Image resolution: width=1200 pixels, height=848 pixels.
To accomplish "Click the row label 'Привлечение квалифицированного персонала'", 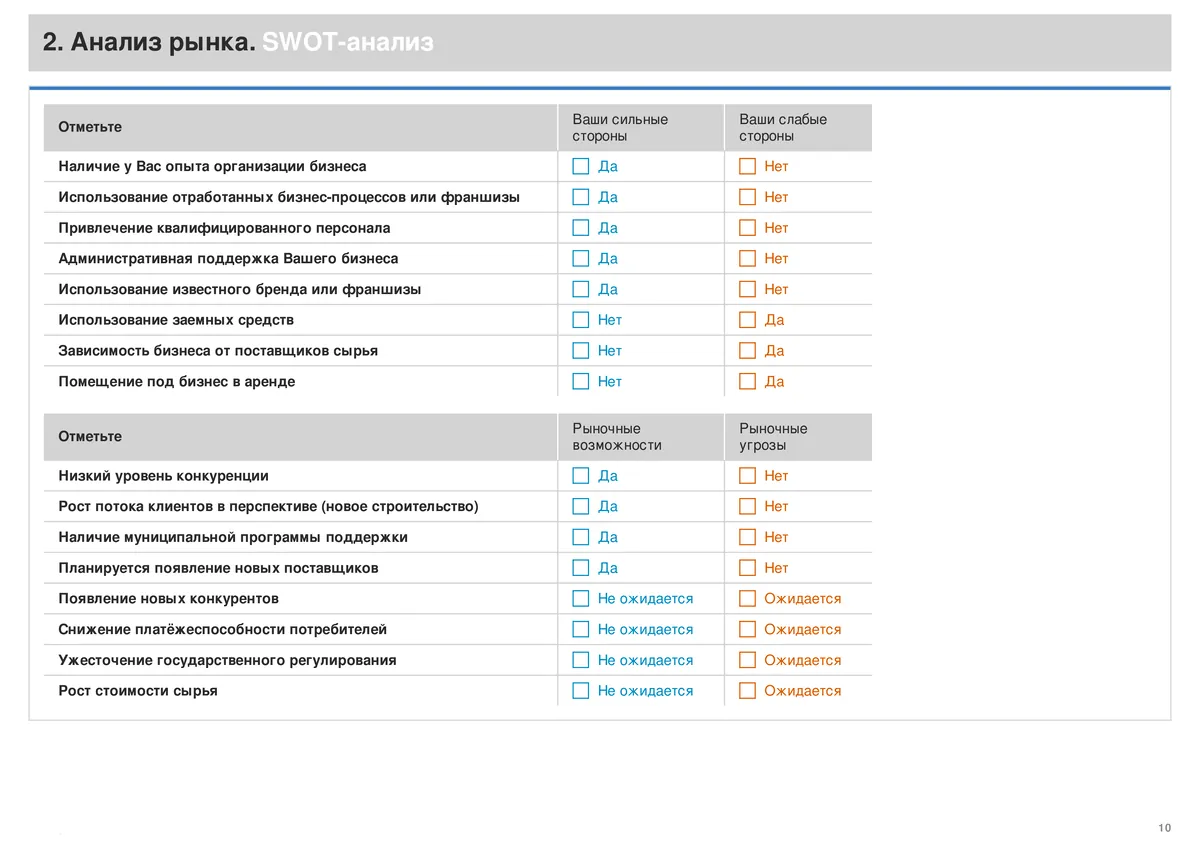I will 224,228.
